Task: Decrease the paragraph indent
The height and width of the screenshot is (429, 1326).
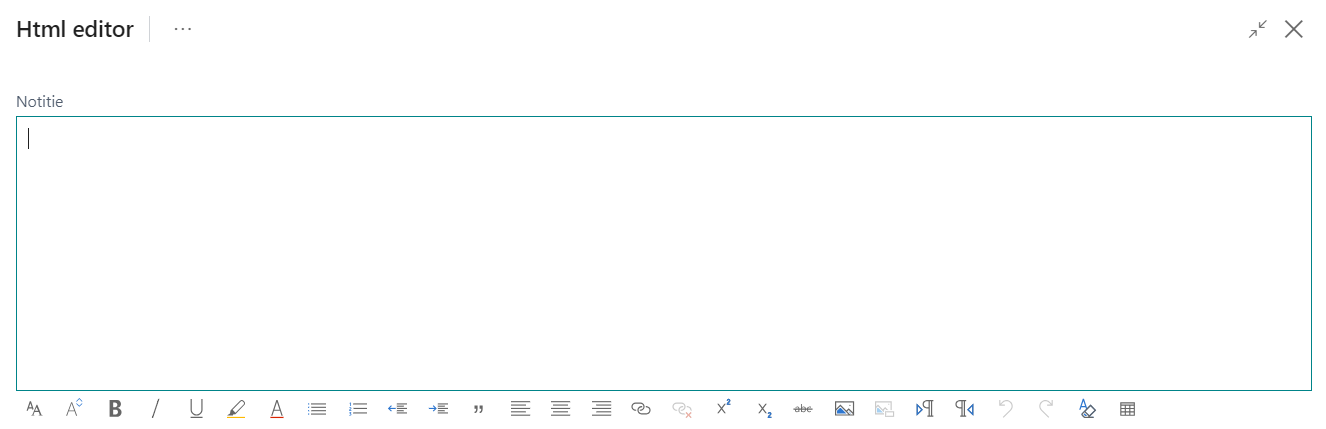Action: (398, 408)
